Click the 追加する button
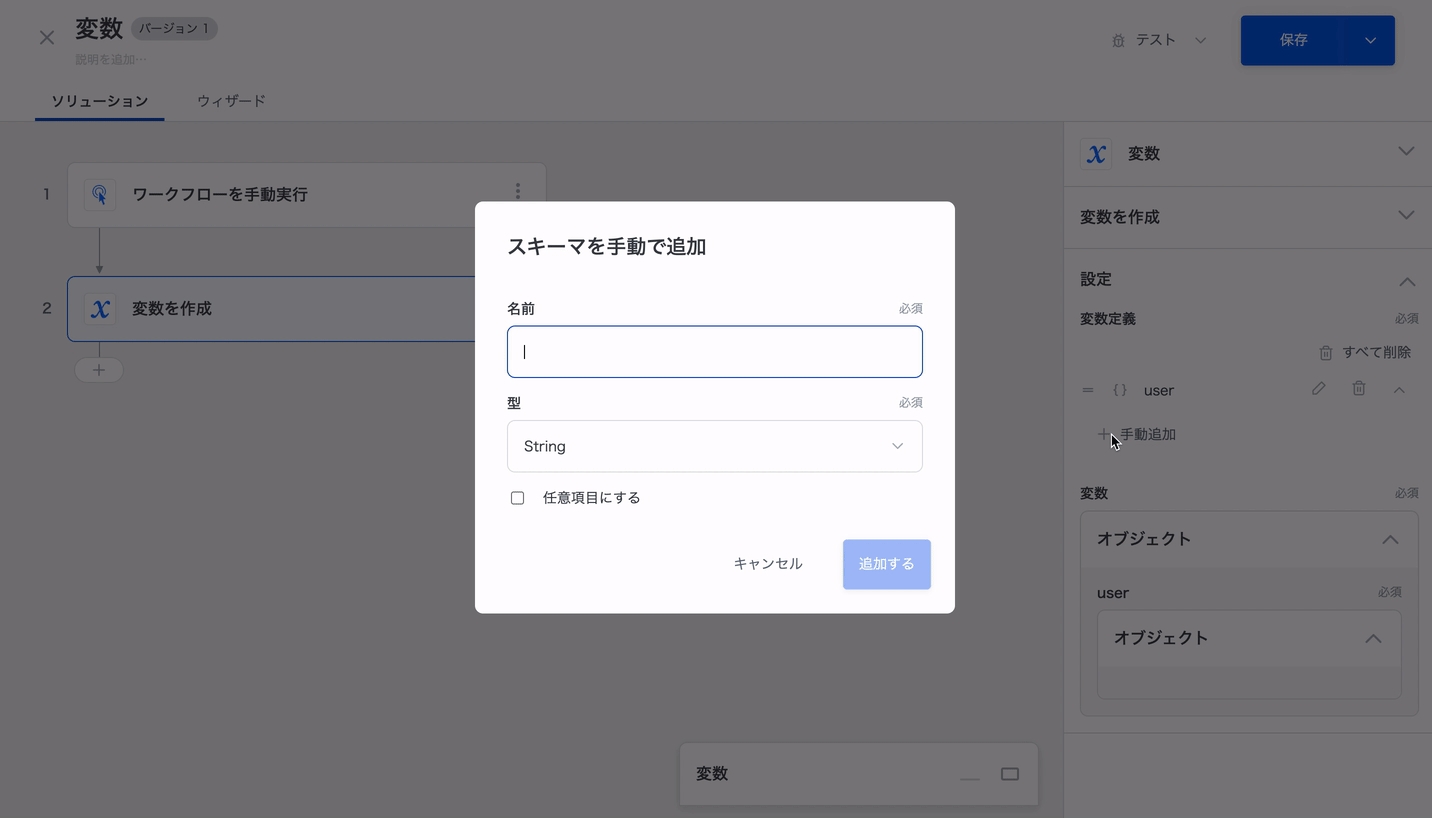The width and height of the screenshot is (1432, 818). 886,564
